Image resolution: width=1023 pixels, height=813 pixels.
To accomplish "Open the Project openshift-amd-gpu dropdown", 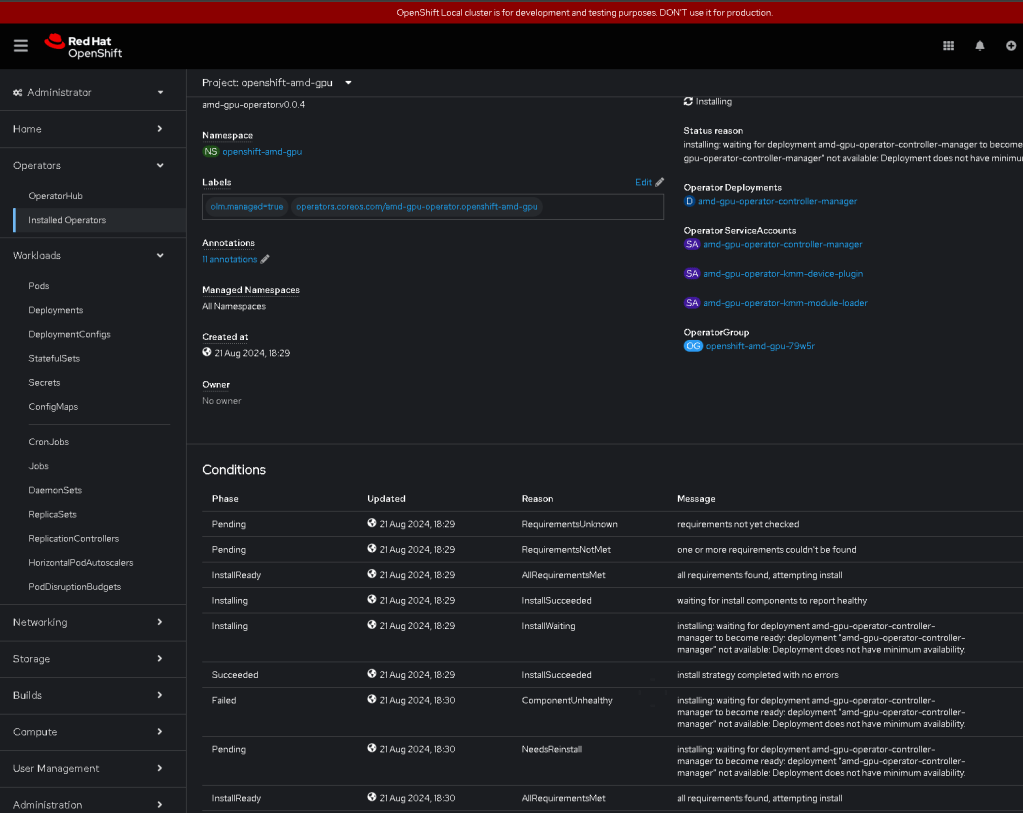I will 277,83.
